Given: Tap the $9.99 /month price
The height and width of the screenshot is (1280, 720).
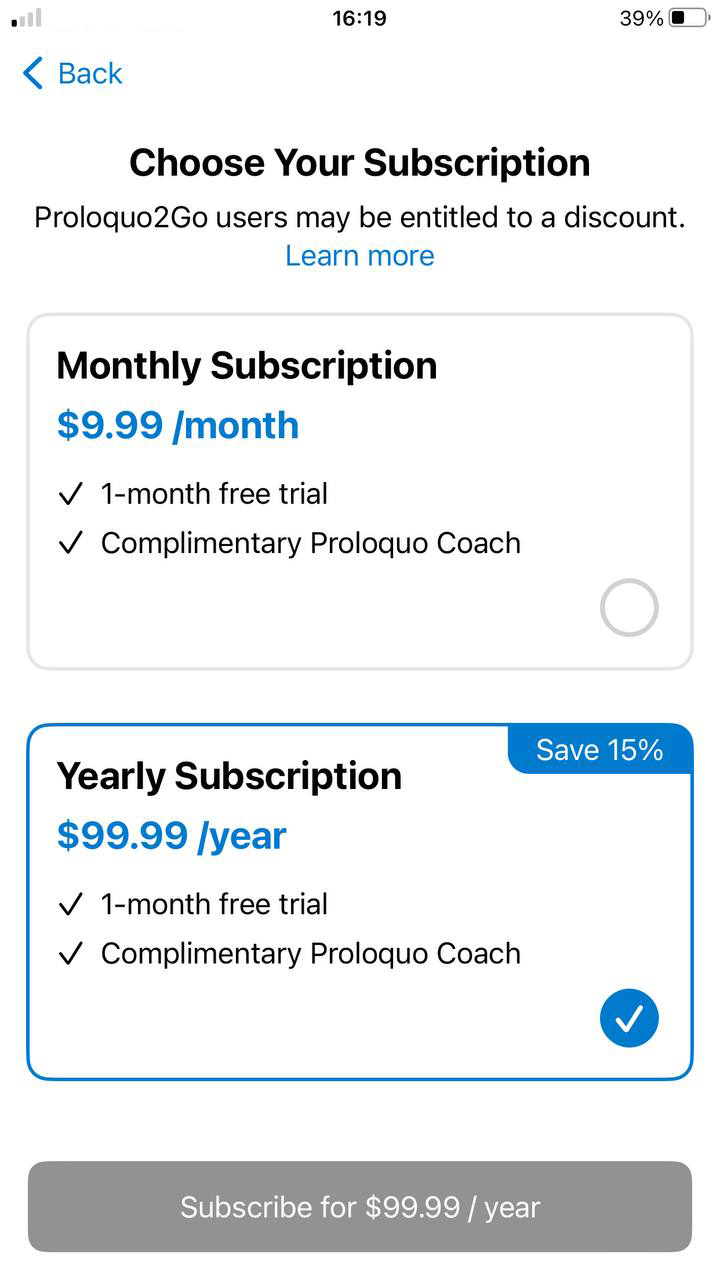Looking at the screenshot, I should click(178, 425).
